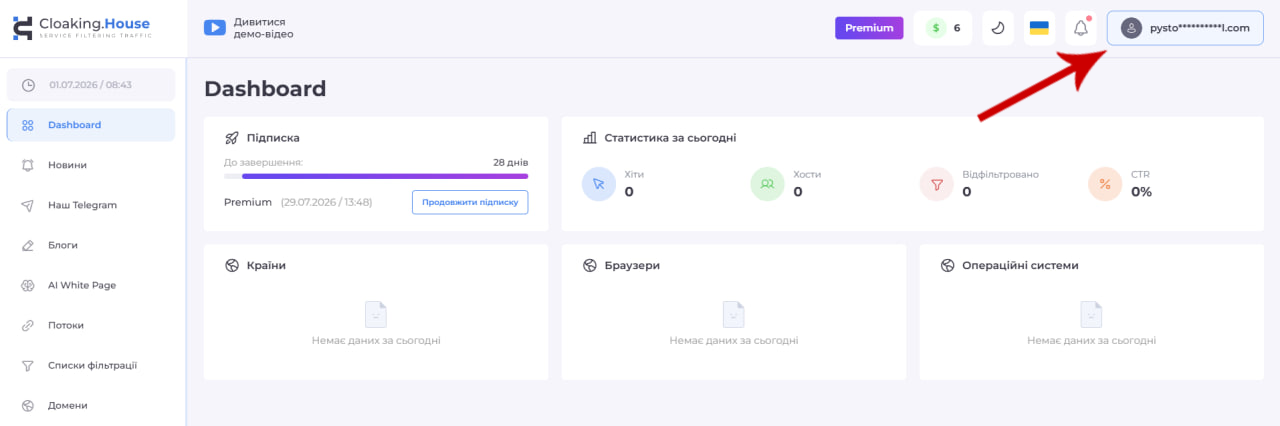Click the Dashboard grid icon in sidebar
This screenshot has width=1280, height=426.
pyautogui.click(x=28, y=125)
